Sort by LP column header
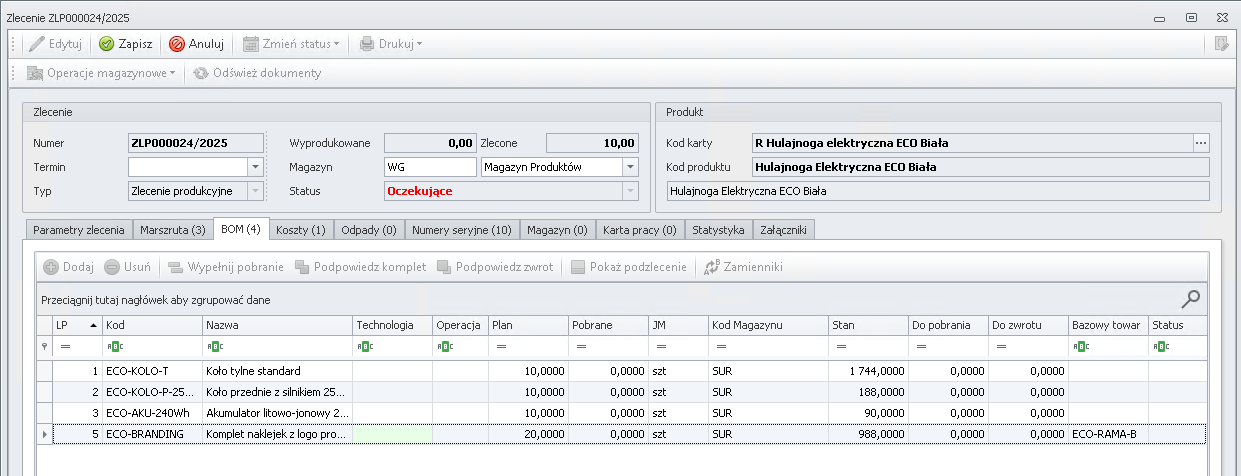1241x476 pixels. (x=78, y=325)
